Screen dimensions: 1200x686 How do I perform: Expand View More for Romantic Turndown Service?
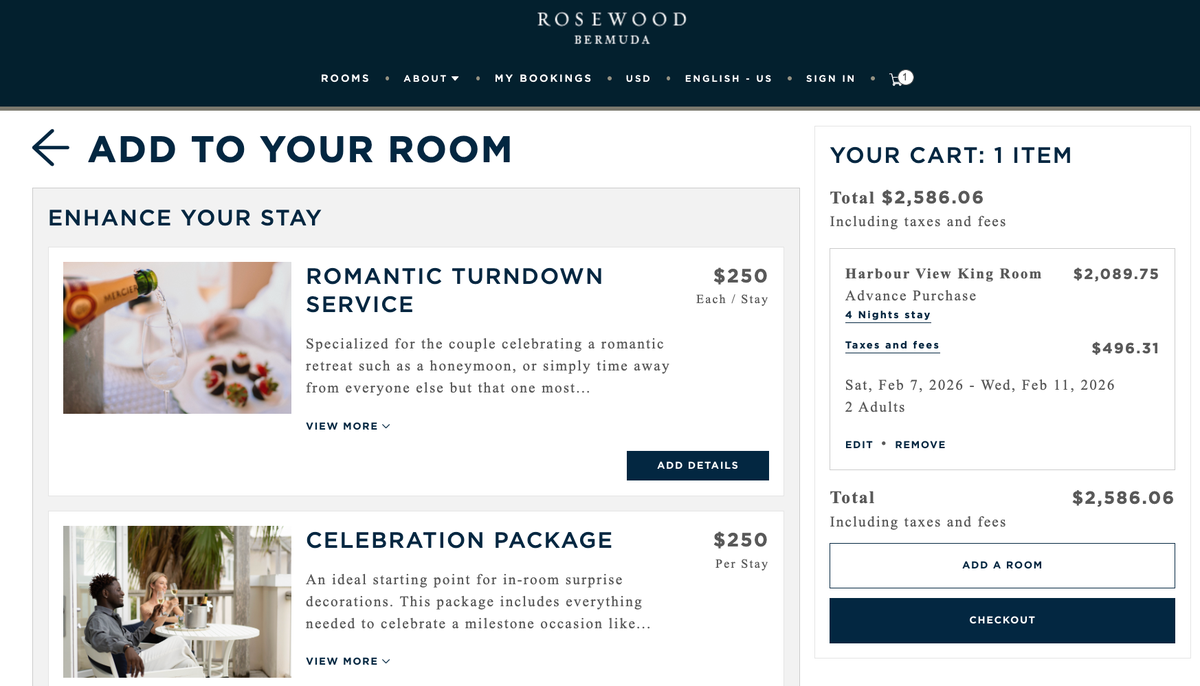coord(348,426)
